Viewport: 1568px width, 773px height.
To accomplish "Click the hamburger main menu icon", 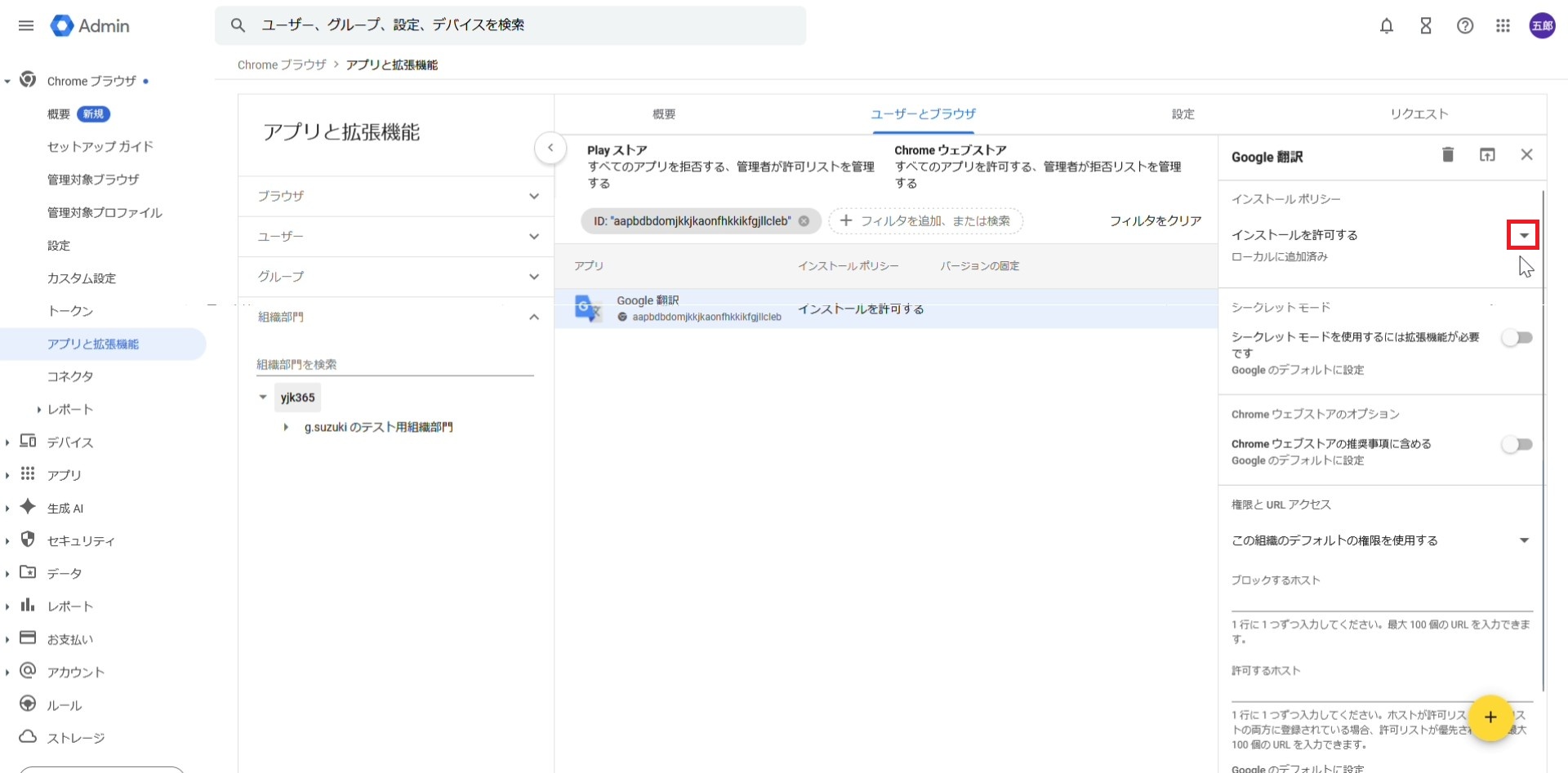I will 26,26.
